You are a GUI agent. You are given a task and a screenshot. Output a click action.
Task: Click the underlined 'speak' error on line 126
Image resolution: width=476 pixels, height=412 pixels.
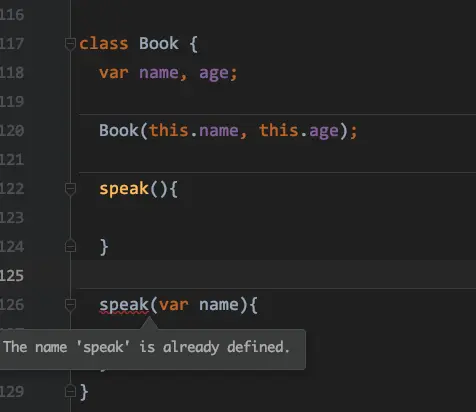tap(124, 305)
